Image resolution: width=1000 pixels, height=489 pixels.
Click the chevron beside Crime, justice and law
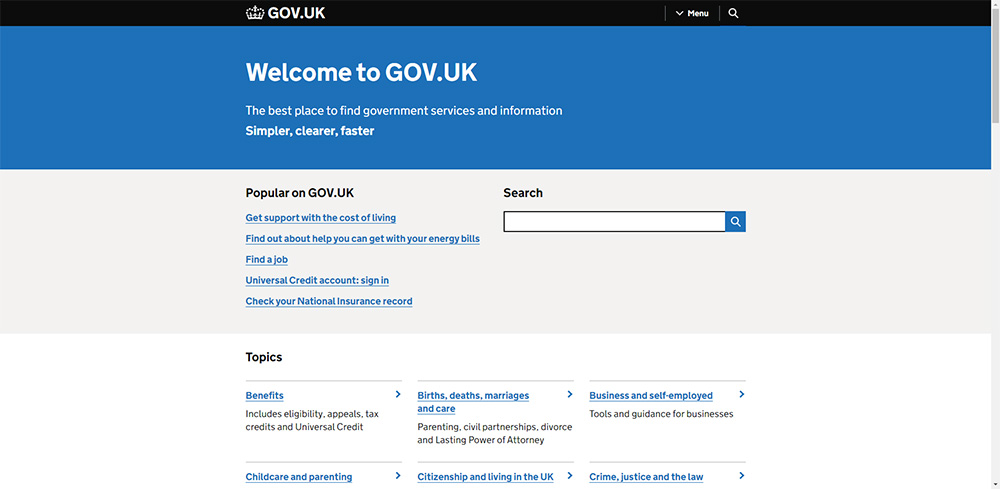(742, 475)
